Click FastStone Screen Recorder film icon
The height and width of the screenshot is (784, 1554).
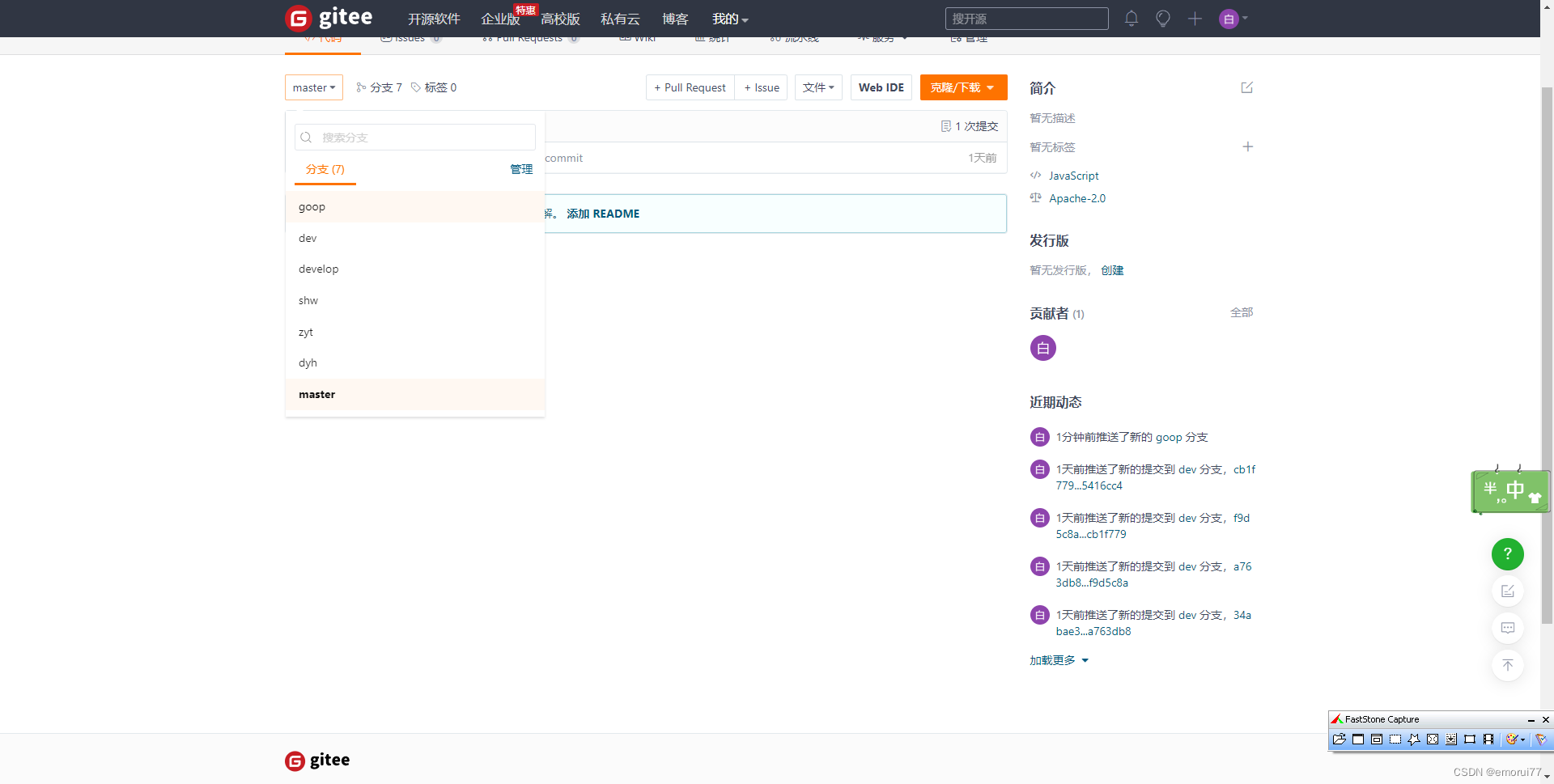coord(1488,740)
